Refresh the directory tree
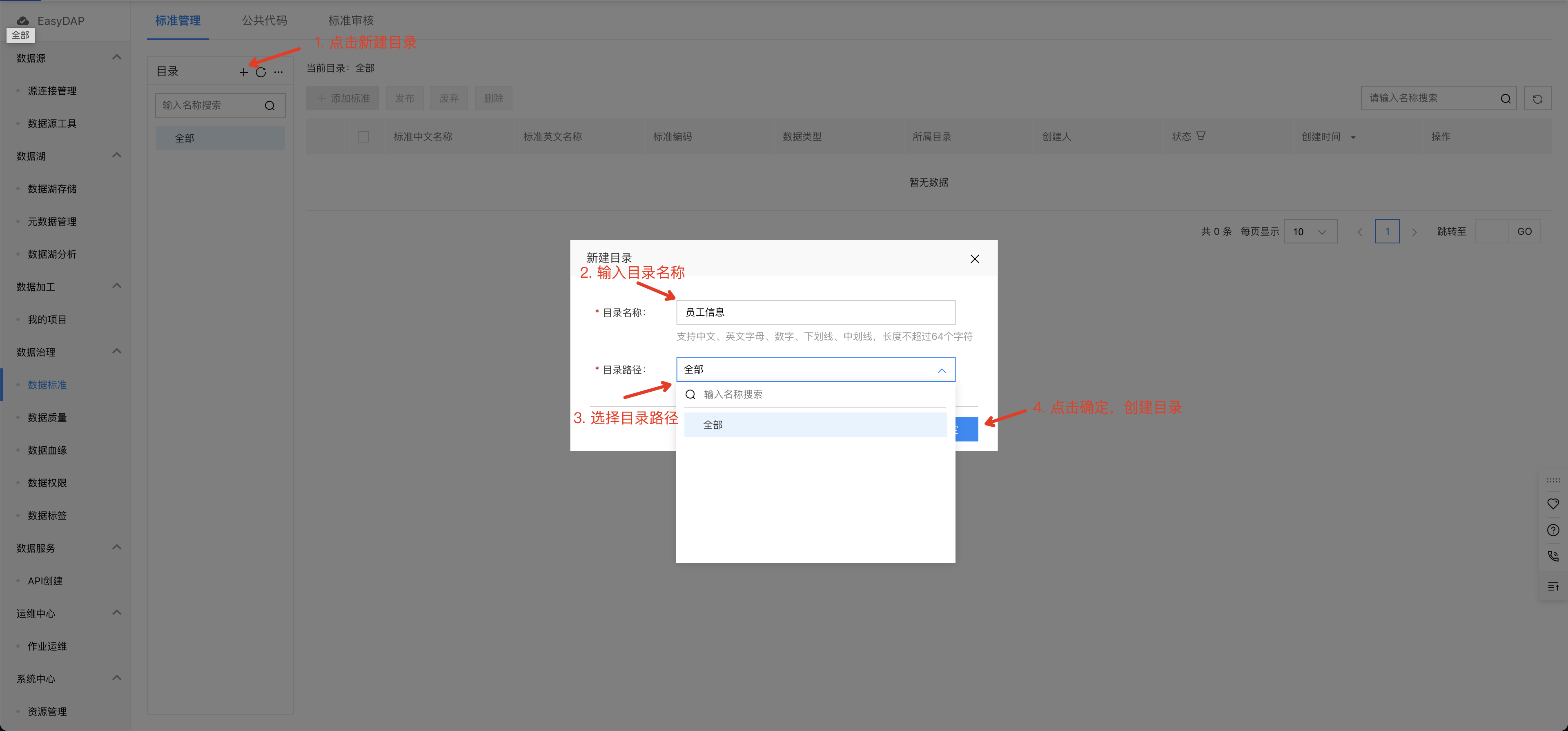1568x731 pixels. click(x=261, y=72)
